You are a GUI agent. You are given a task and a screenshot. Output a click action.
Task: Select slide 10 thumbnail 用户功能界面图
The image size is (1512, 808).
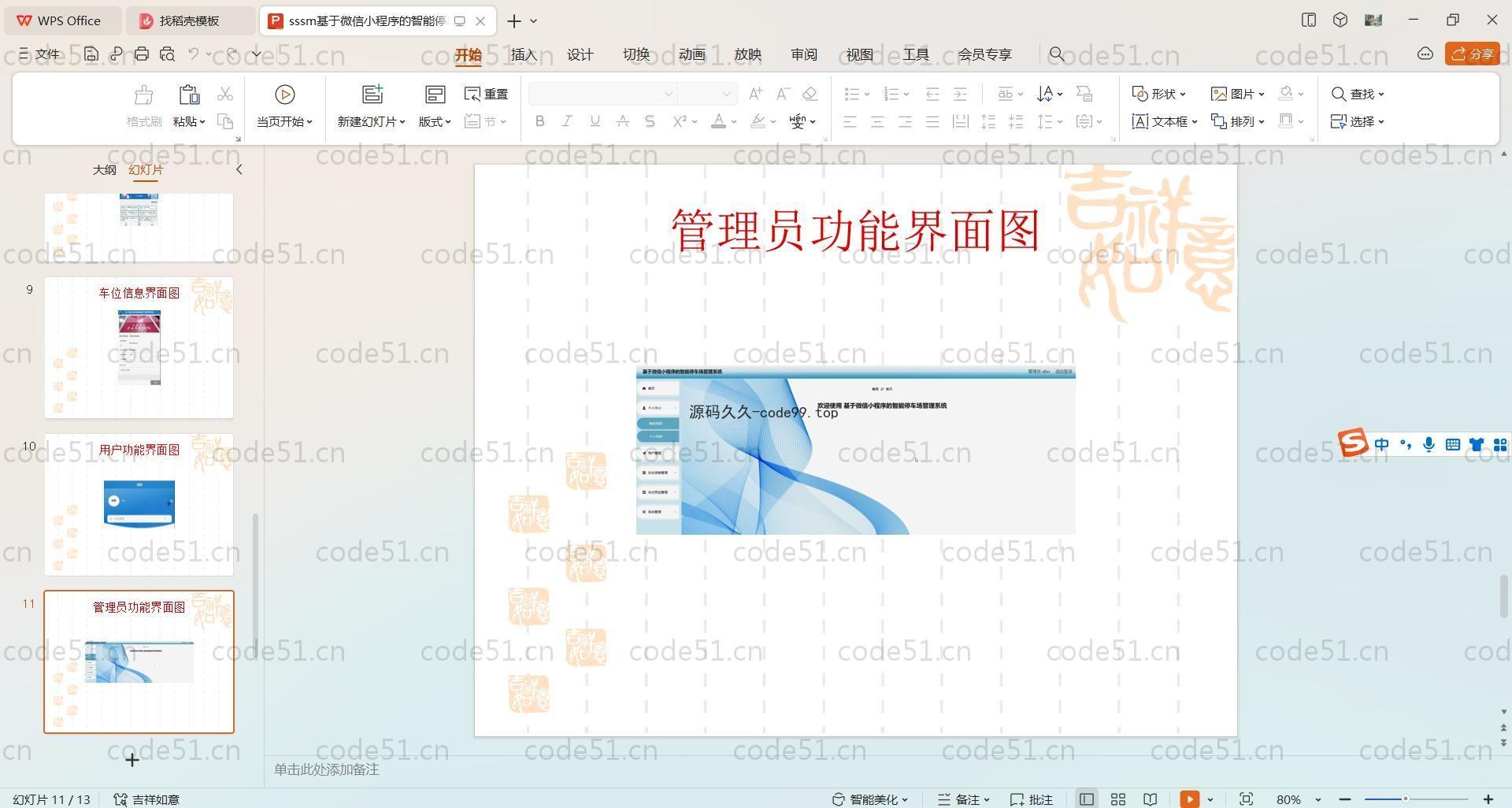point(139,504)
